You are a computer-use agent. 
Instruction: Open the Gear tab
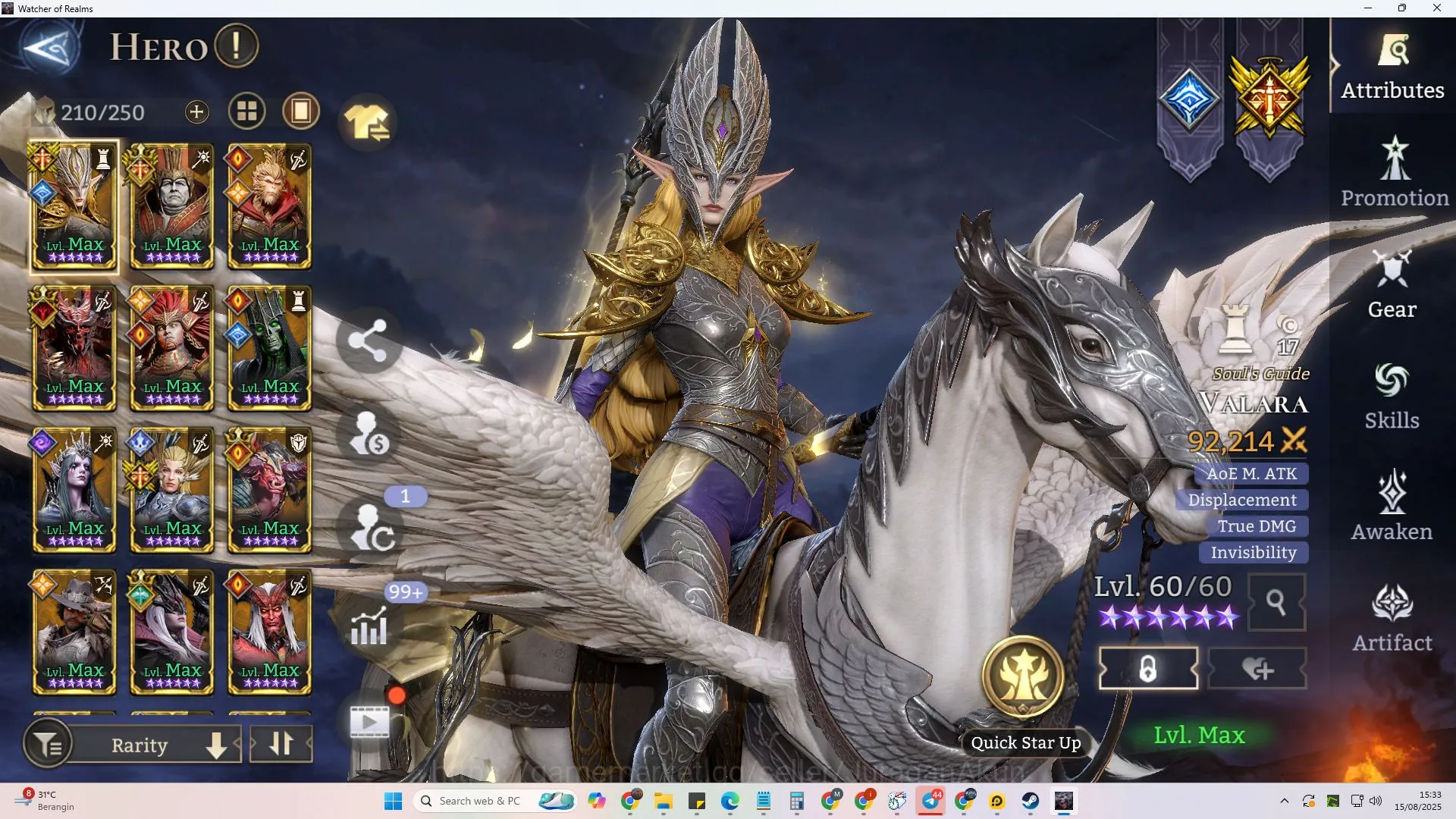click(x=1392, y=284)
